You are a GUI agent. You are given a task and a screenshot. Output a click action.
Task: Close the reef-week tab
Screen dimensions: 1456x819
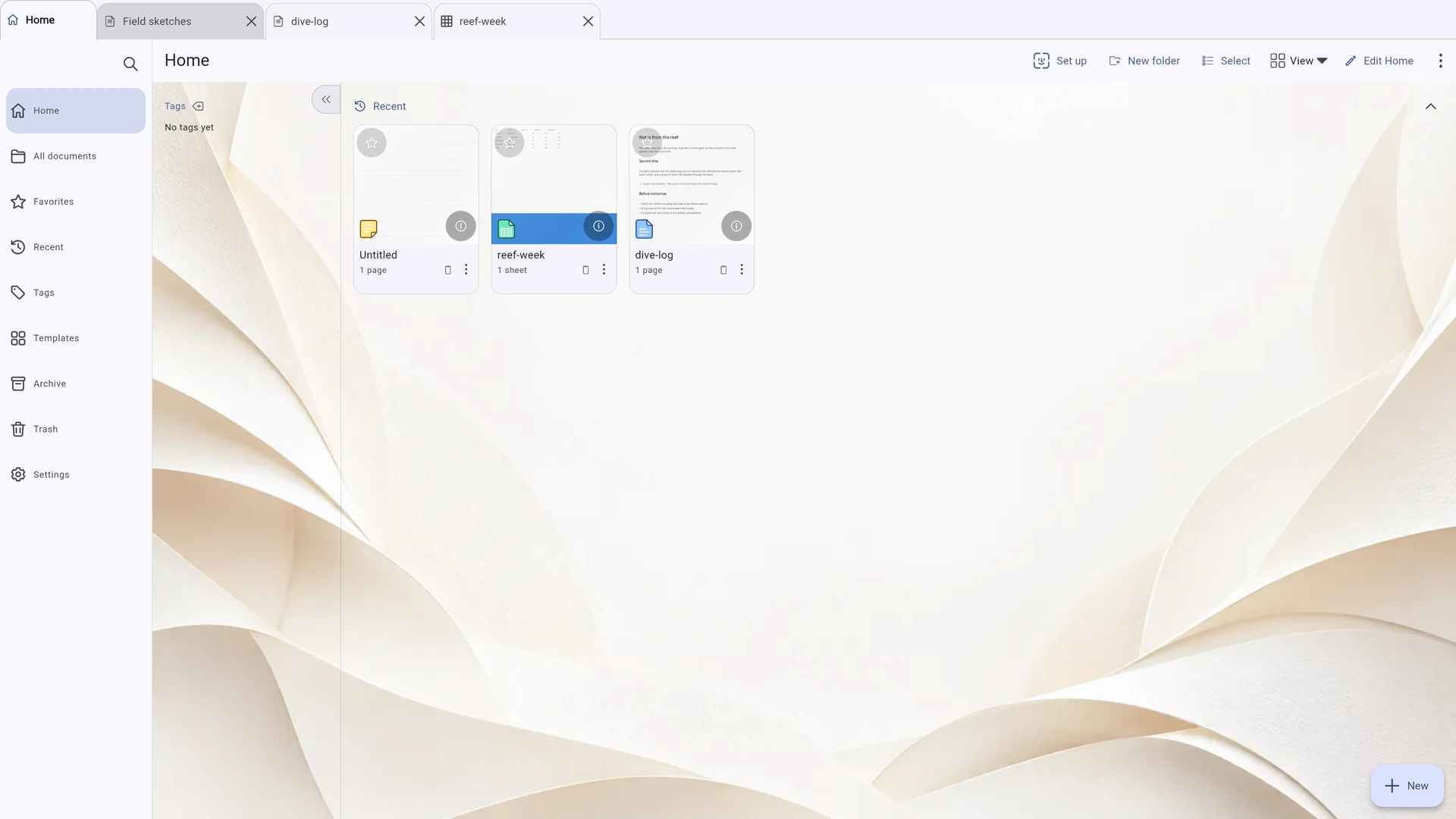coord(588,21)
